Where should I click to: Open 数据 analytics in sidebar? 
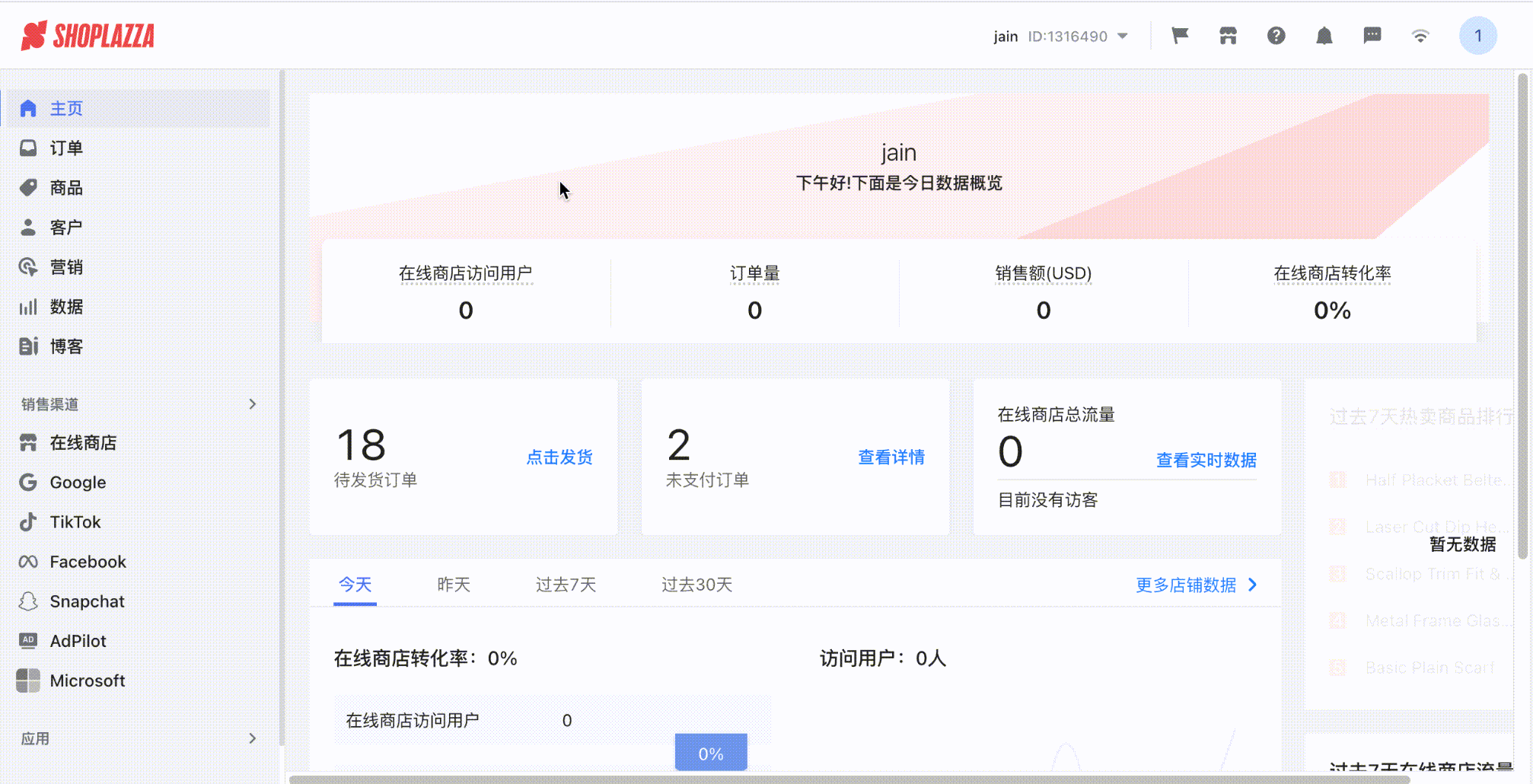(x=137, y=306)
